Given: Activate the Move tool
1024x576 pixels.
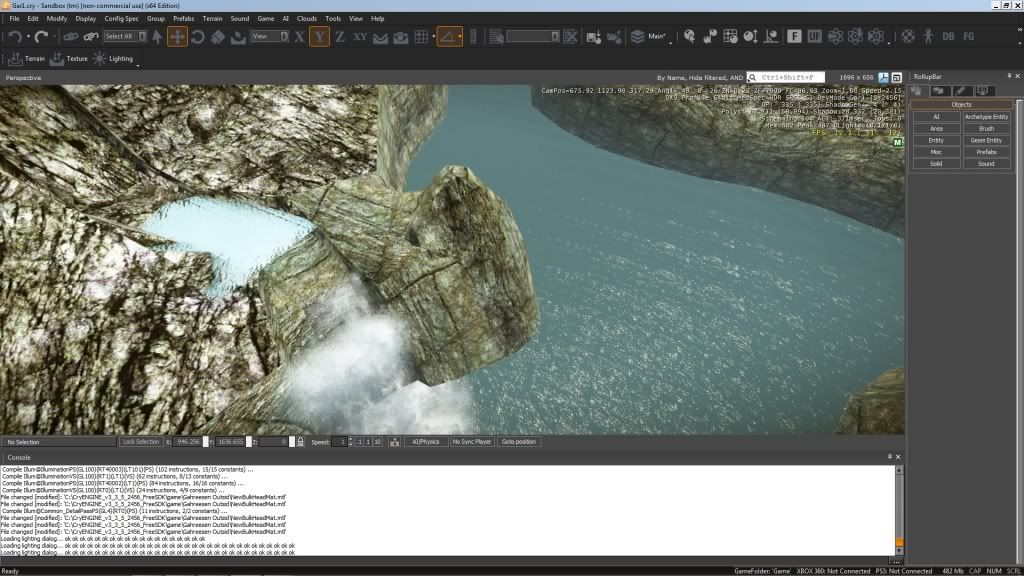Looking at the screenshot, I should coord(177,37).
